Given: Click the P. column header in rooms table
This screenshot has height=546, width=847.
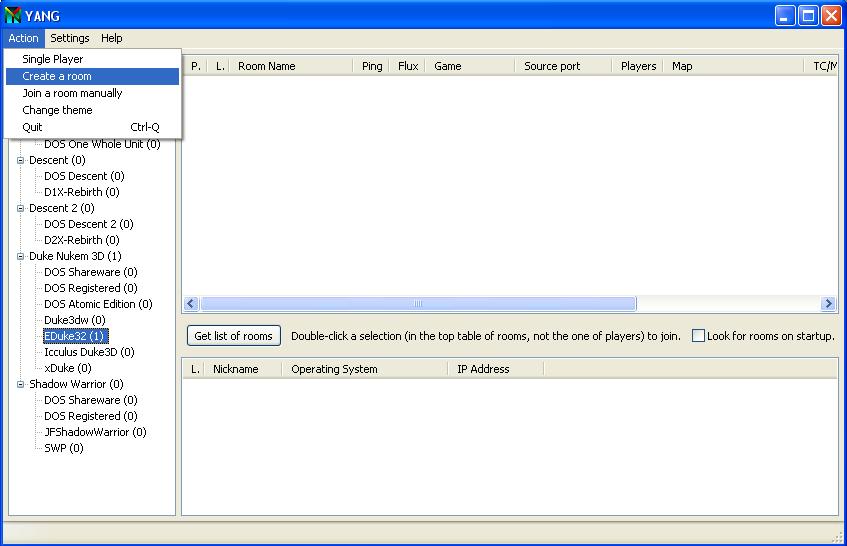Looking at the screenshot, I should (196, 66).
